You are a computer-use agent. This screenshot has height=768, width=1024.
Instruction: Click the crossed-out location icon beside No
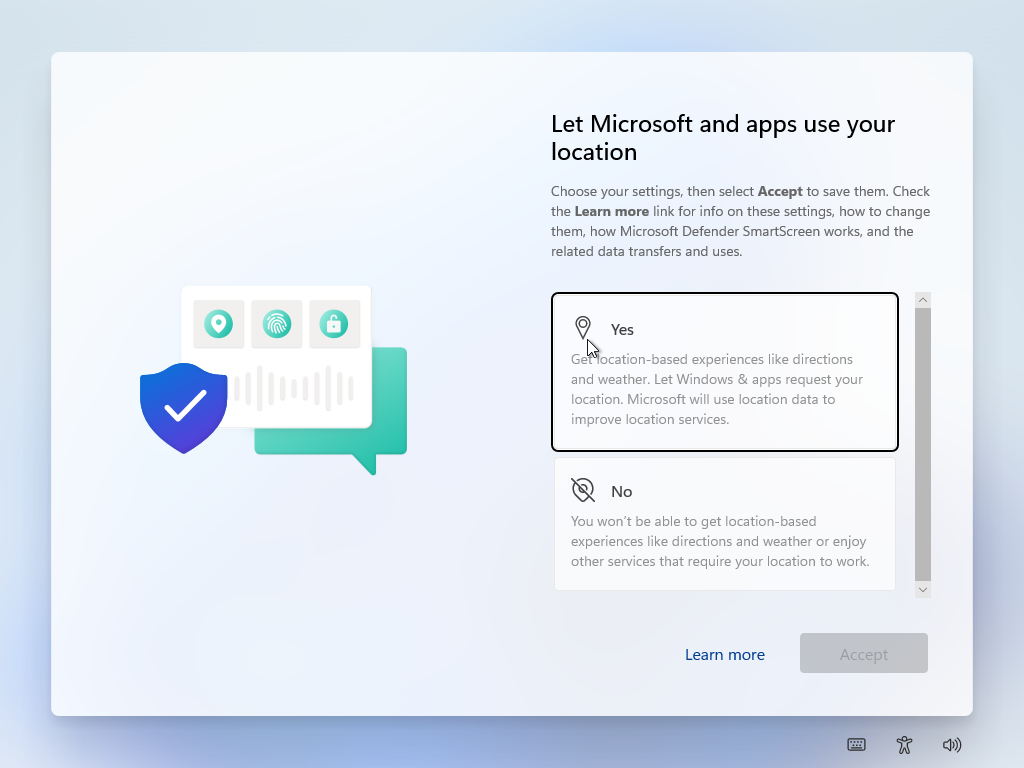(583, 490)
